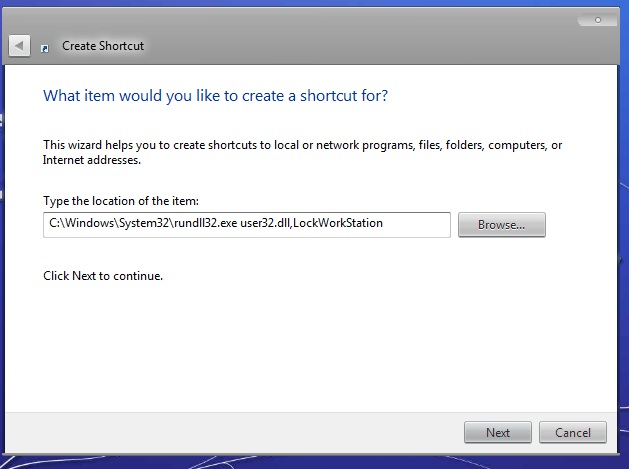The image size is (629, 469).
Task: Click the shortcut icon beside the Create Shortcut title
Action: [45, 47]
